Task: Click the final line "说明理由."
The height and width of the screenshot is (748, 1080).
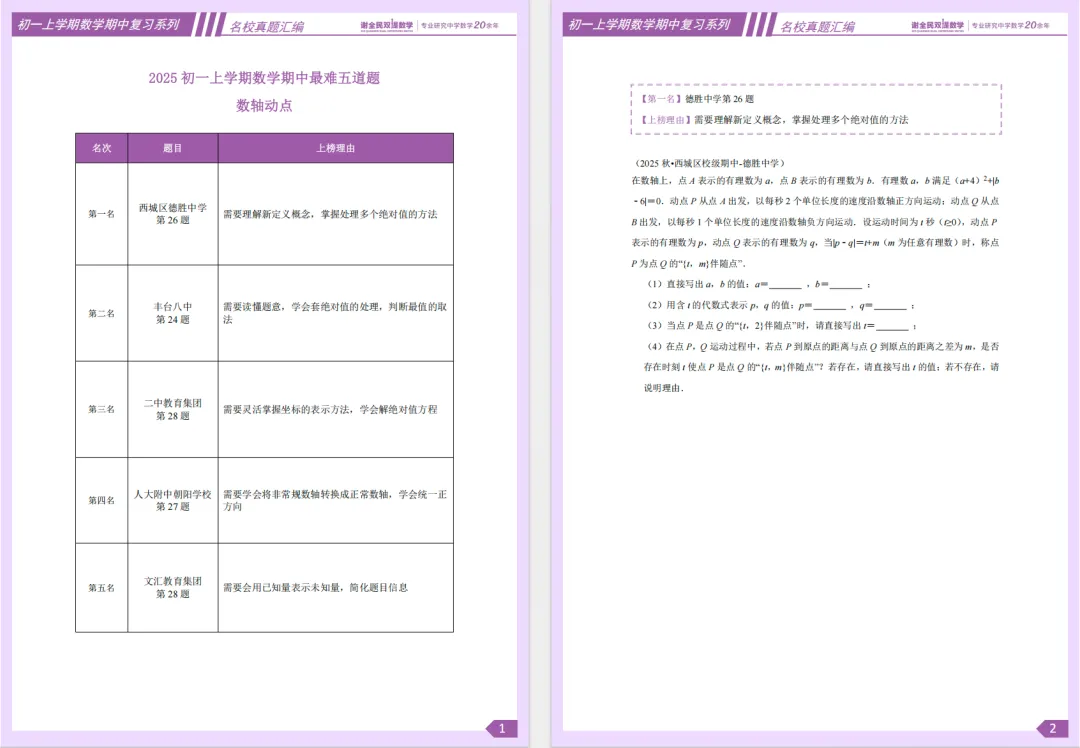Action: coord(664,388)
